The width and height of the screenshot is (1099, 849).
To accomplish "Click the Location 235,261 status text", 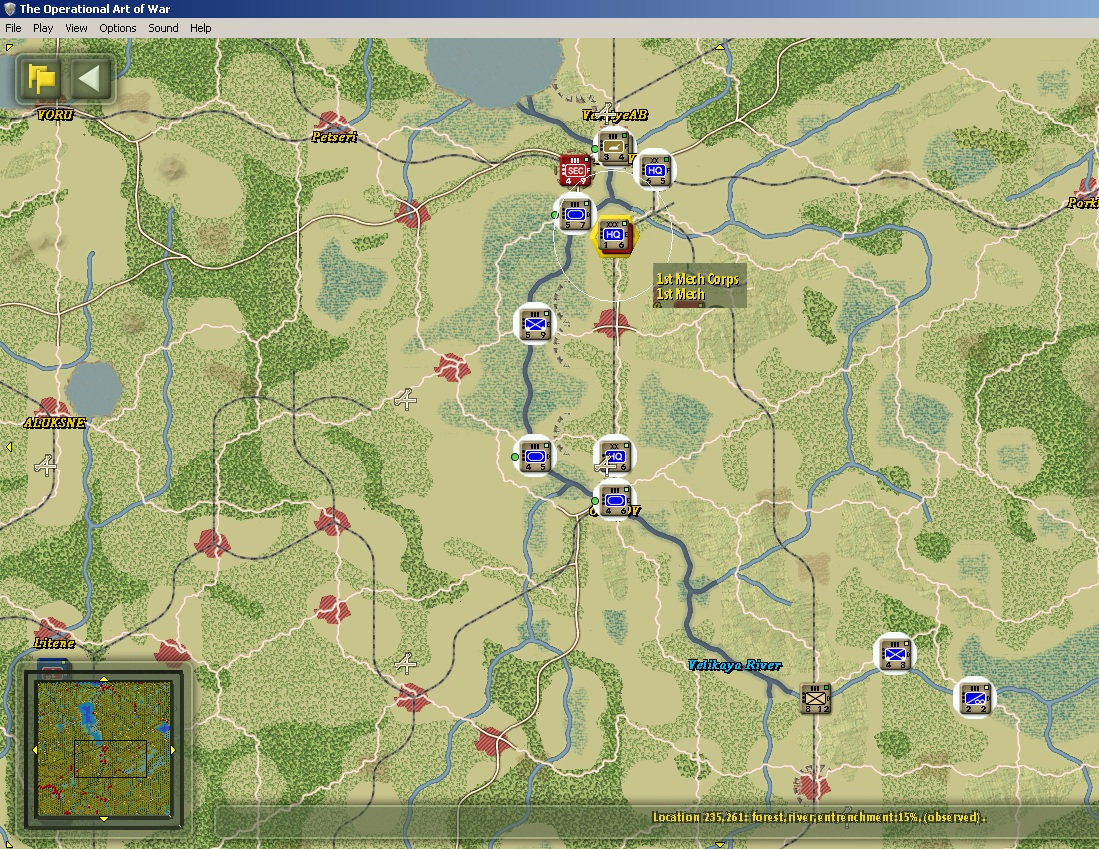I will click(x=819, y=817).
